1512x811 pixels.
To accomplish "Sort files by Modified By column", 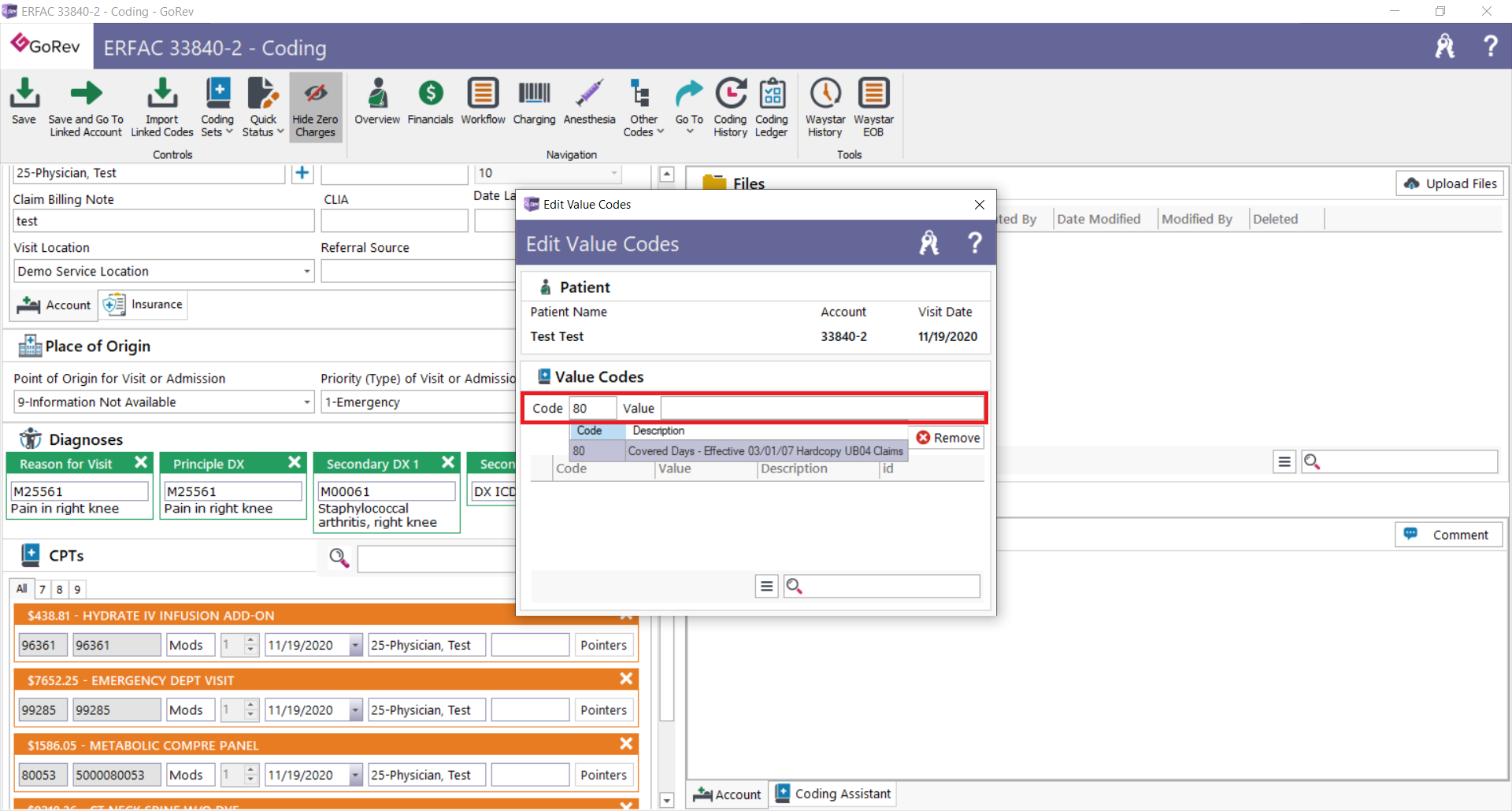I will click(1197, 219).
